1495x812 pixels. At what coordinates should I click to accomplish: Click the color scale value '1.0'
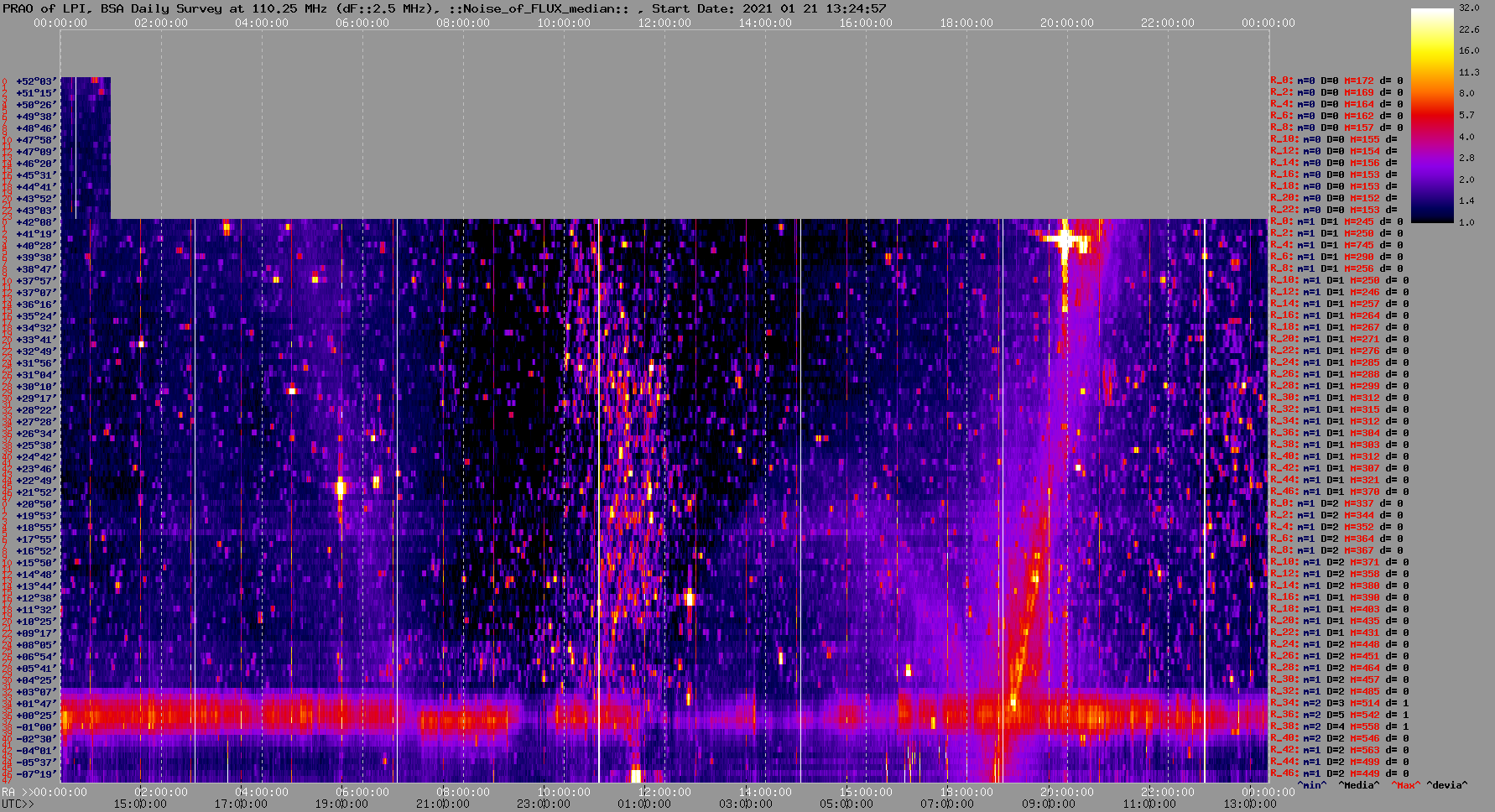click(1466, 222)
